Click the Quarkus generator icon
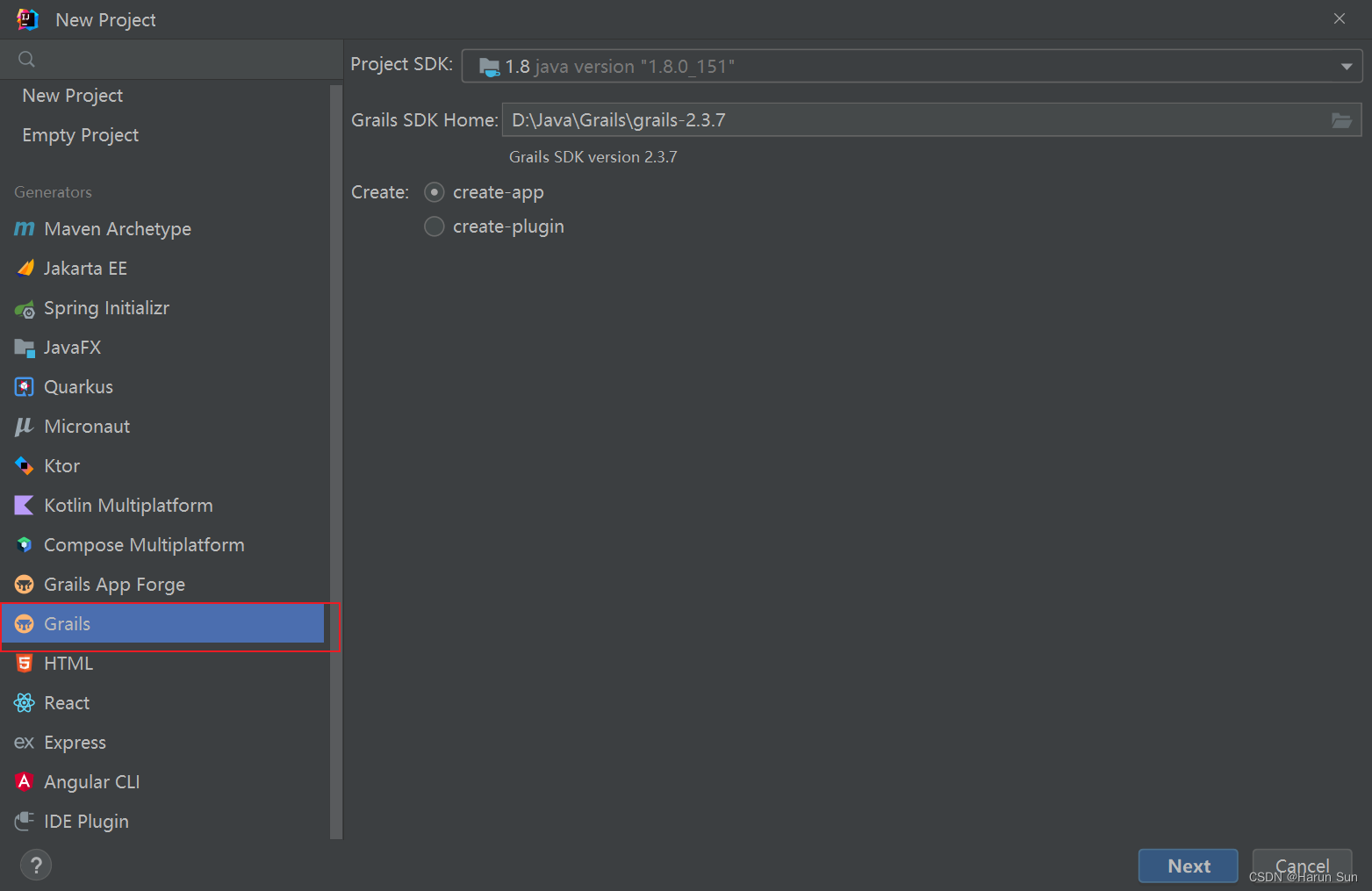 (x=25, y=387)
